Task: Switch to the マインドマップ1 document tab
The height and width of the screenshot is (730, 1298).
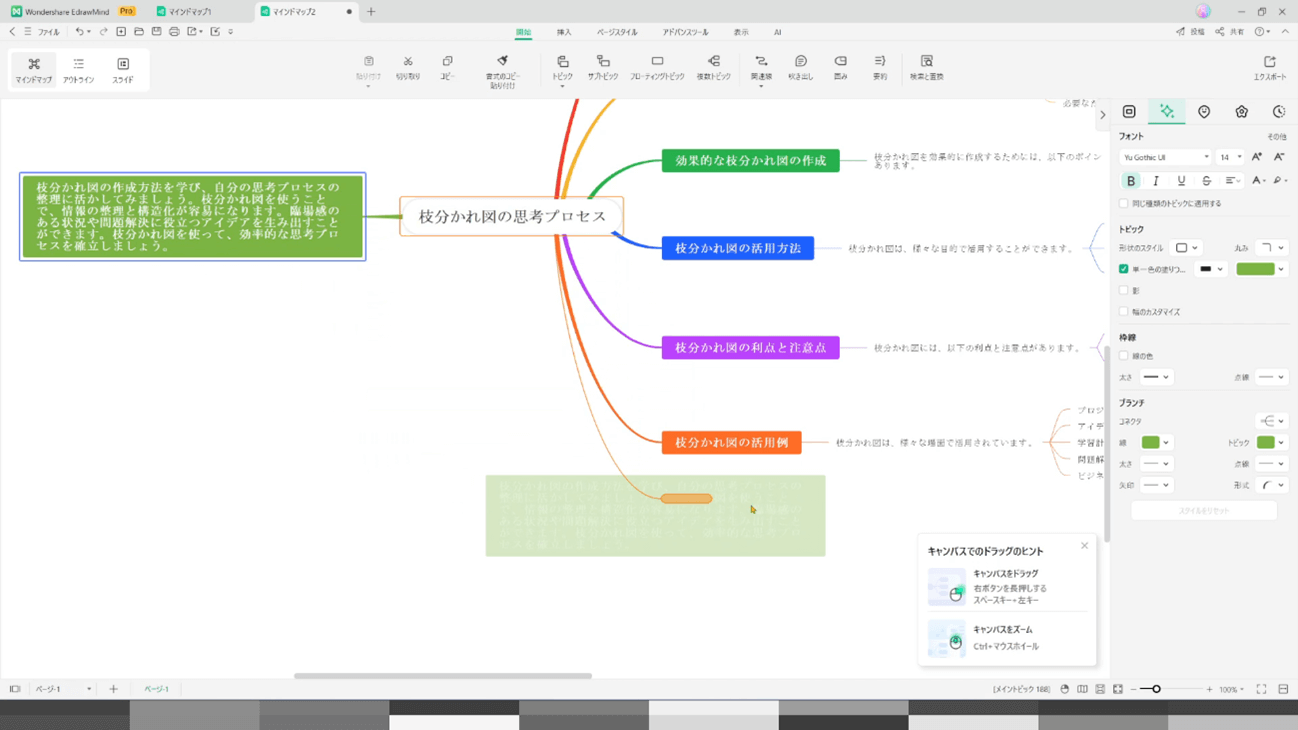Action: (x=190, y=11)
